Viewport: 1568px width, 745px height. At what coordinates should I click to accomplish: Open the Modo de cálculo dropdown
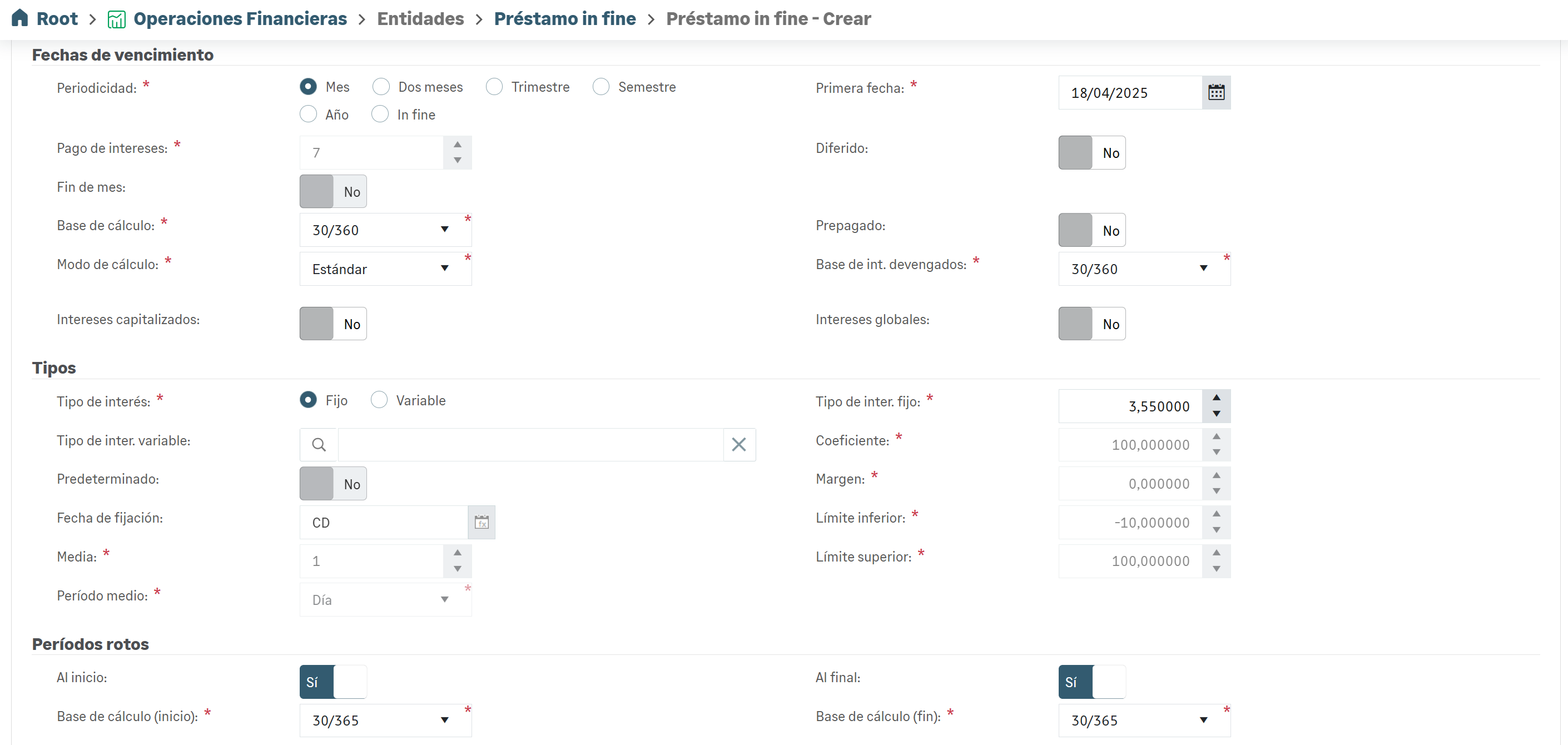(385, 269)
